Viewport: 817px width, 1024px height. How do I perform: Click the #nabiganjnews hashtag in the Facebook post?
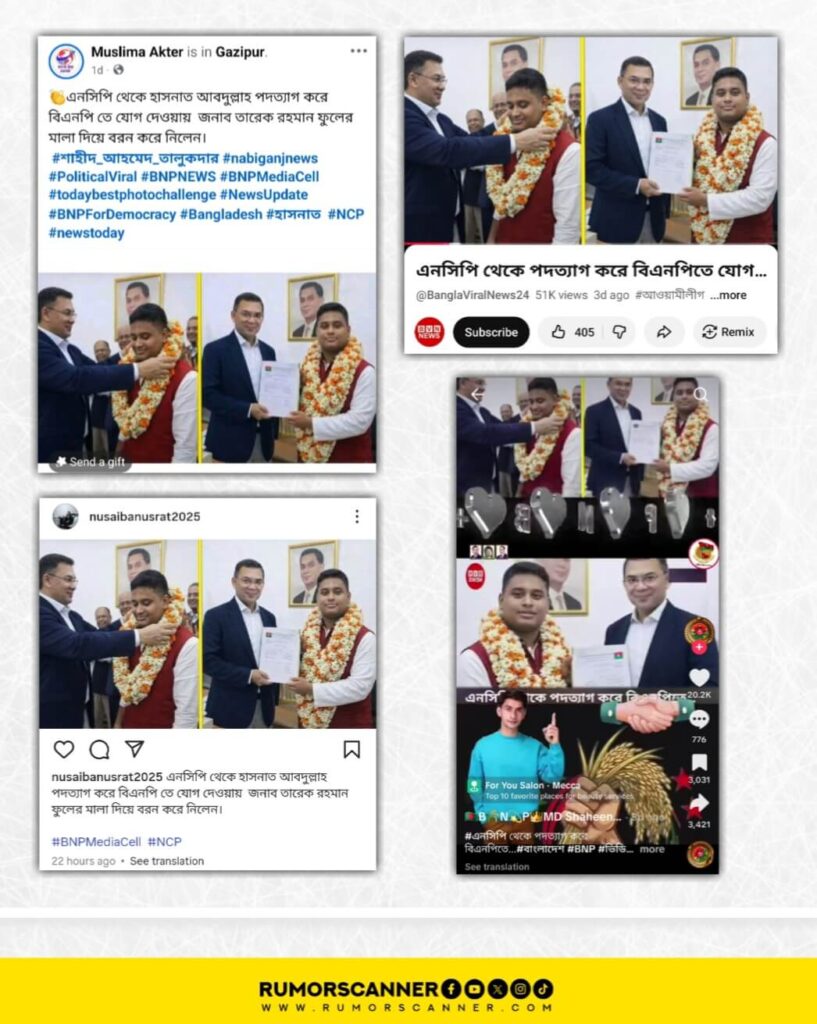(x=270, y=158)
